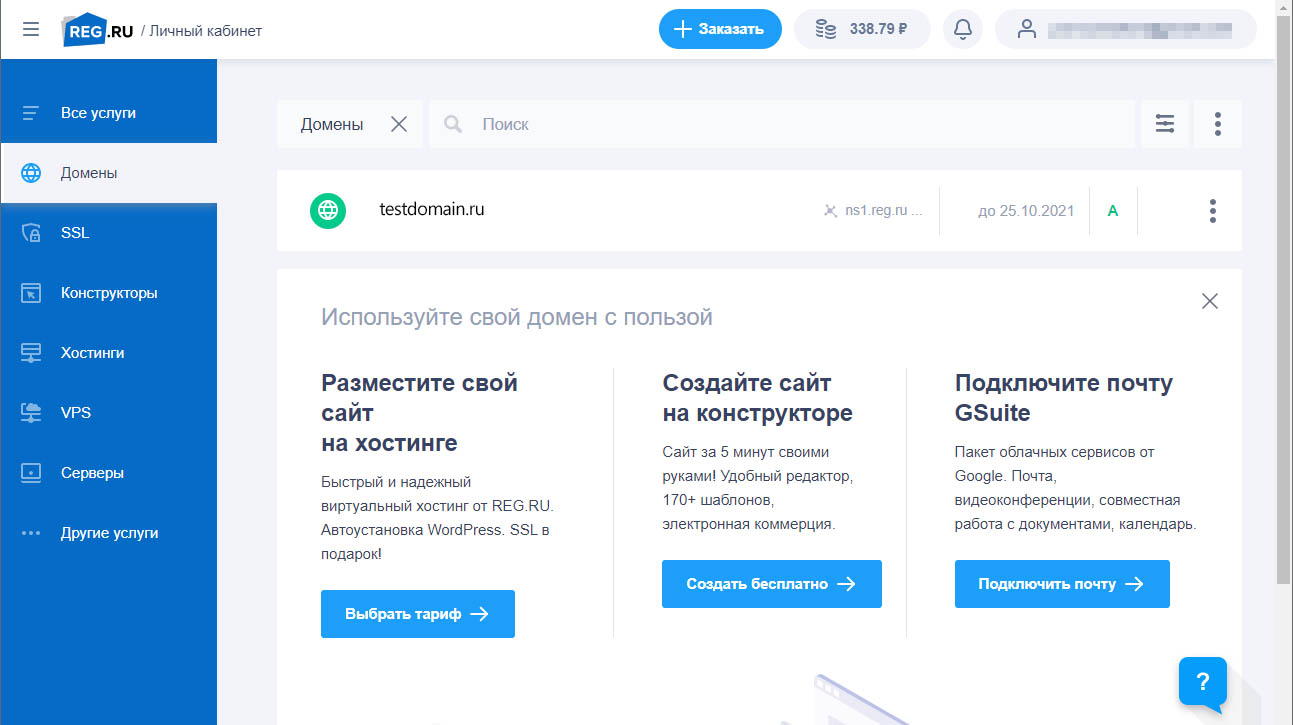Open SSL section in sidebar
Image resolution: width=1293 pixels, height=725 pixels.
point(108,233)
